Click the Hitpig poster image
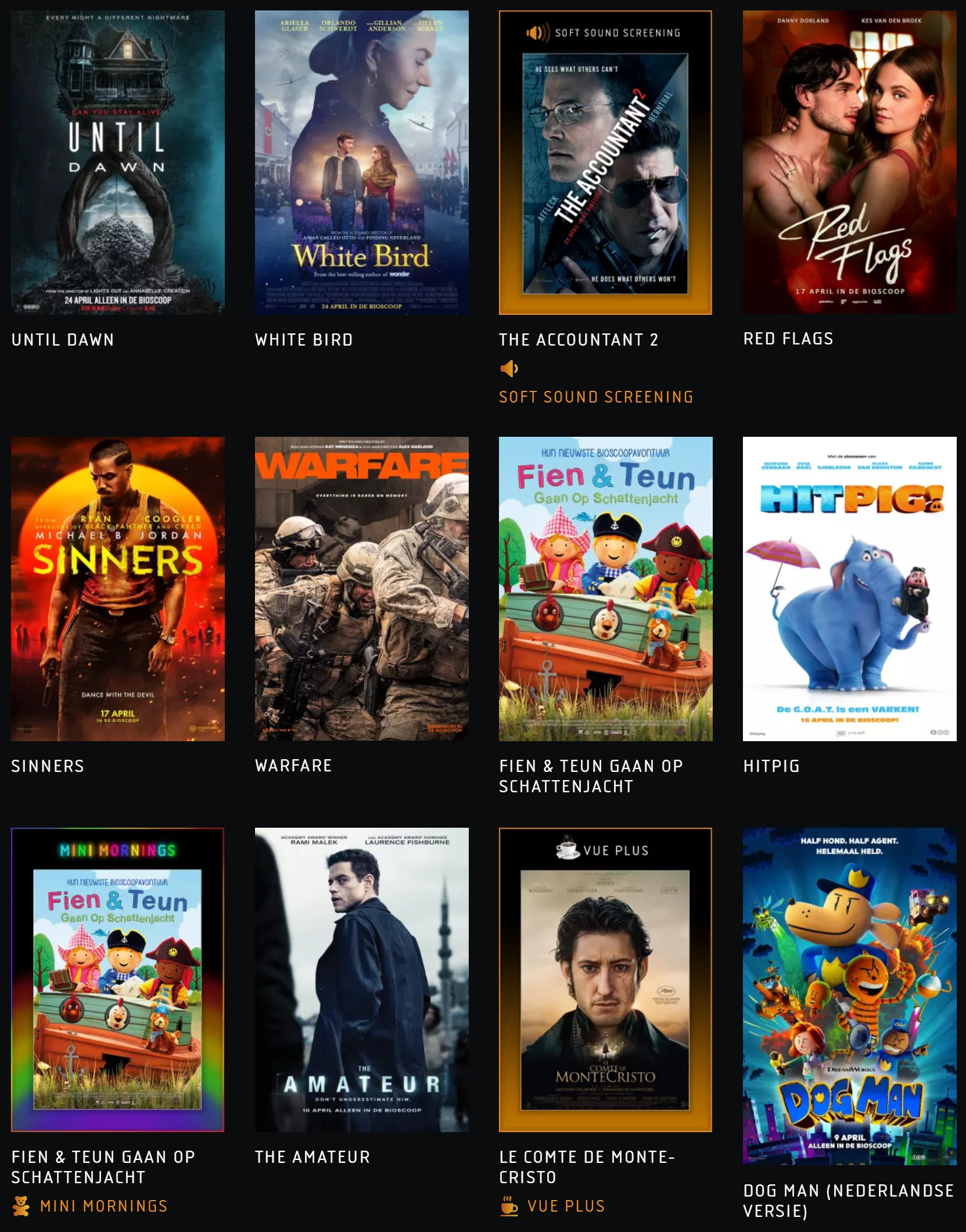 tap(850, 588)
